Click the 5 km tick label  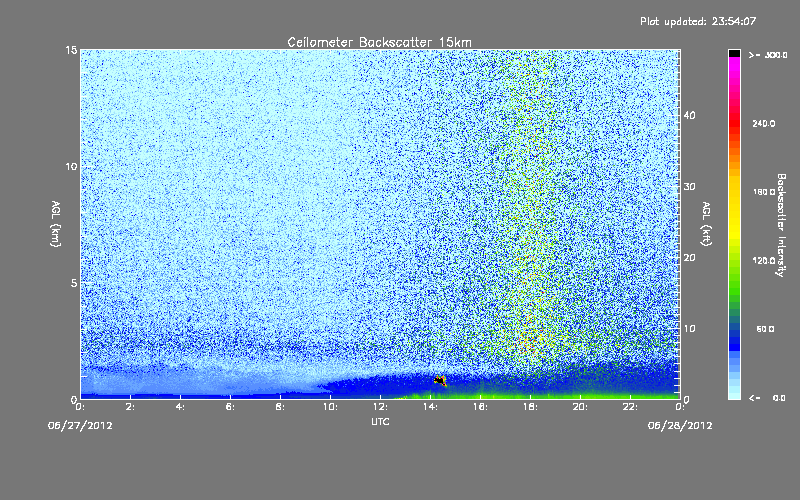pyautogui.click(x=74, y=283)
